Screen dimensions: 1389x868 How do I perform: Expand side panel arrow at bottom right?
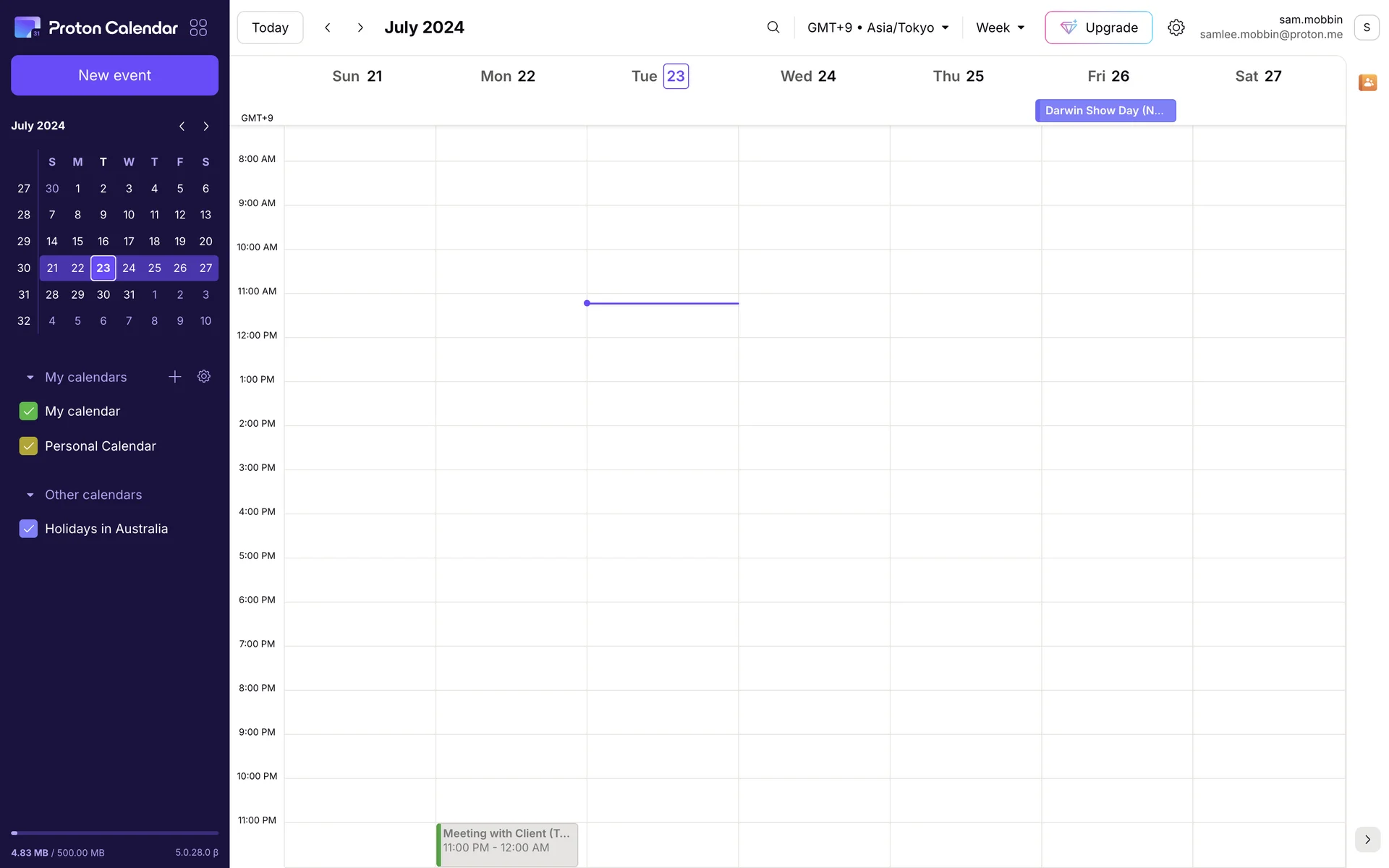tap(1367, 839)
